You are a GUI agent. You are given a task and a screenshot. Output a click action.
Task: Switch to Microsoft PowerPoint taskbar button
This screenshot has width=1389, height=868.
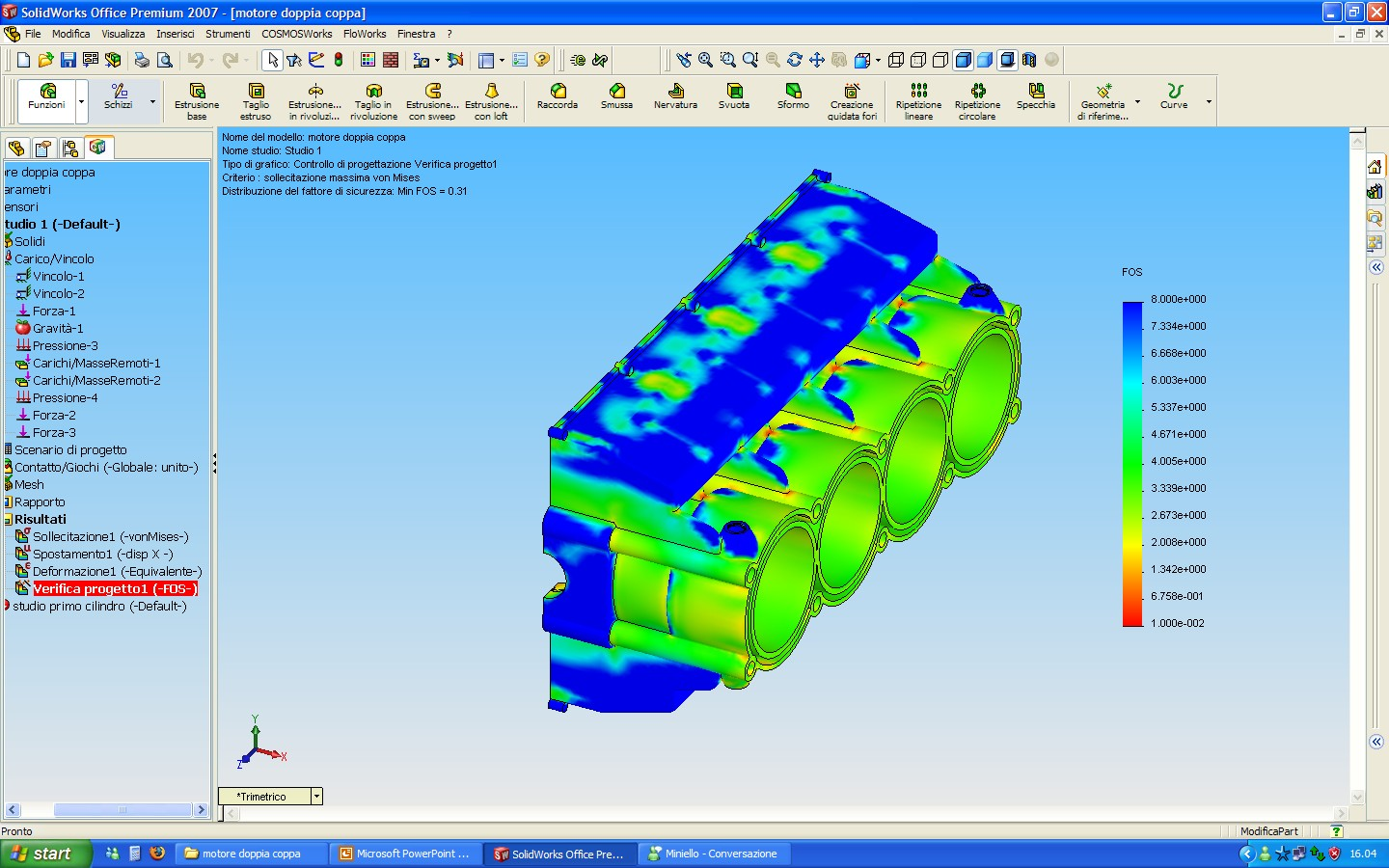(404, 854)
